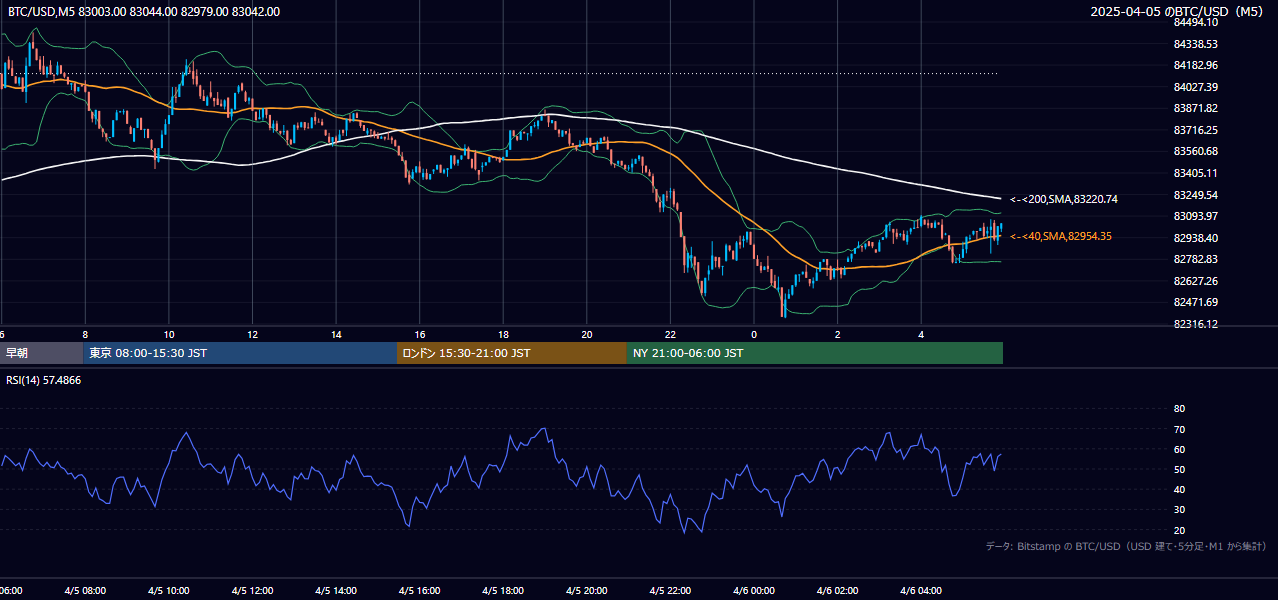Click price axis value 82627.26
Viewport: 1278px width, 600px height.
point(1195,281)
